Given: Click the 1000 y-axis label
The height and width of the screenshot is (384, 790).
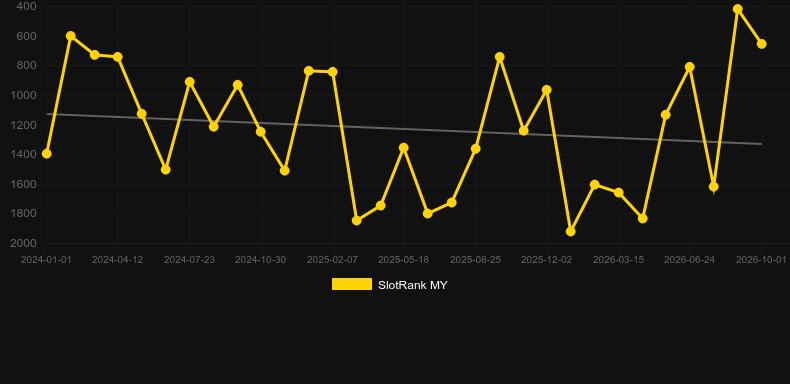Looking at the screenshot, I should tap(24, 95).
